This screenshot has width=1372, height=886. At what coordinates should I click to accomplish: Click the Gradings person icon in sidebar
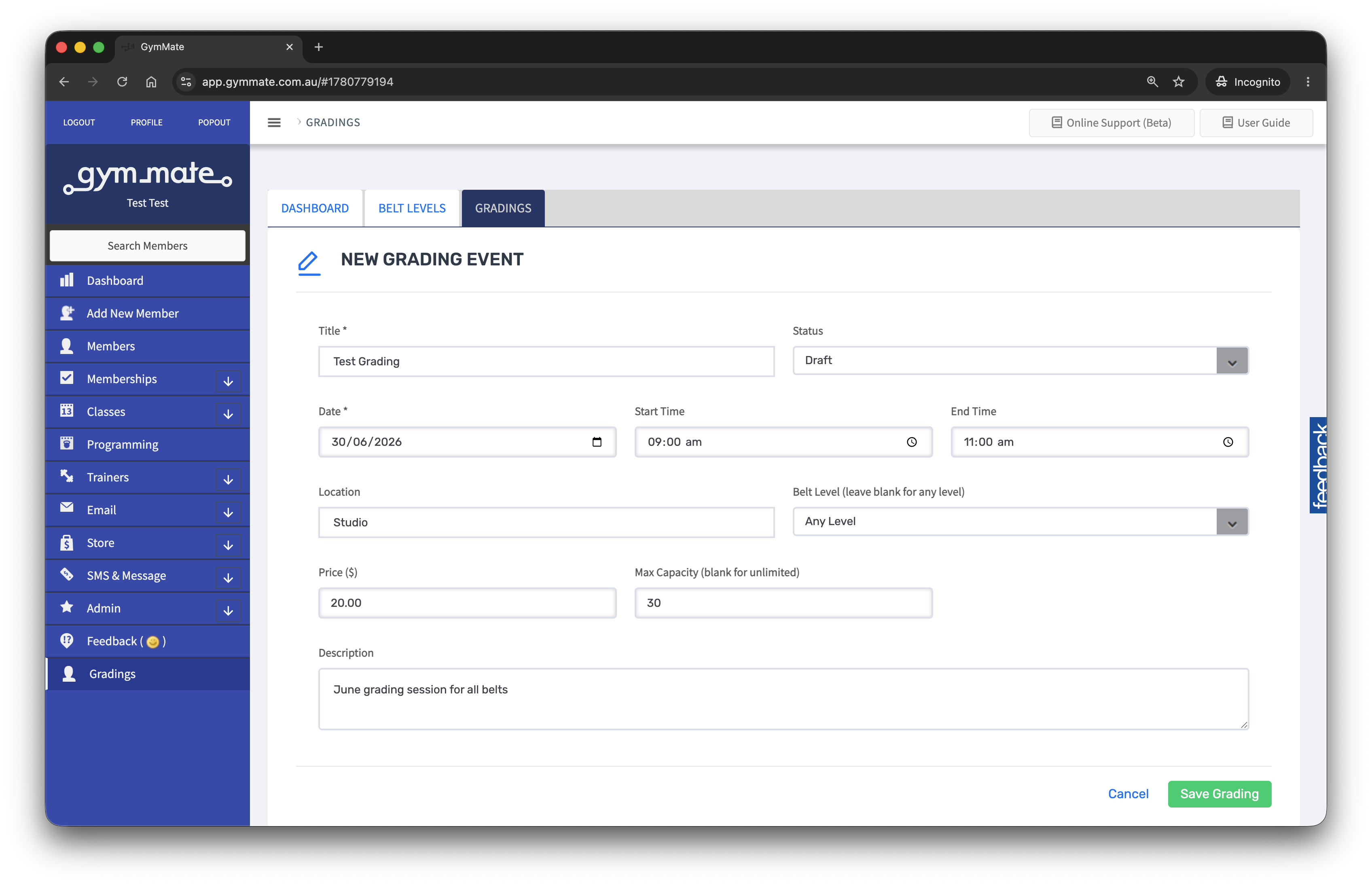pos(69,674)
